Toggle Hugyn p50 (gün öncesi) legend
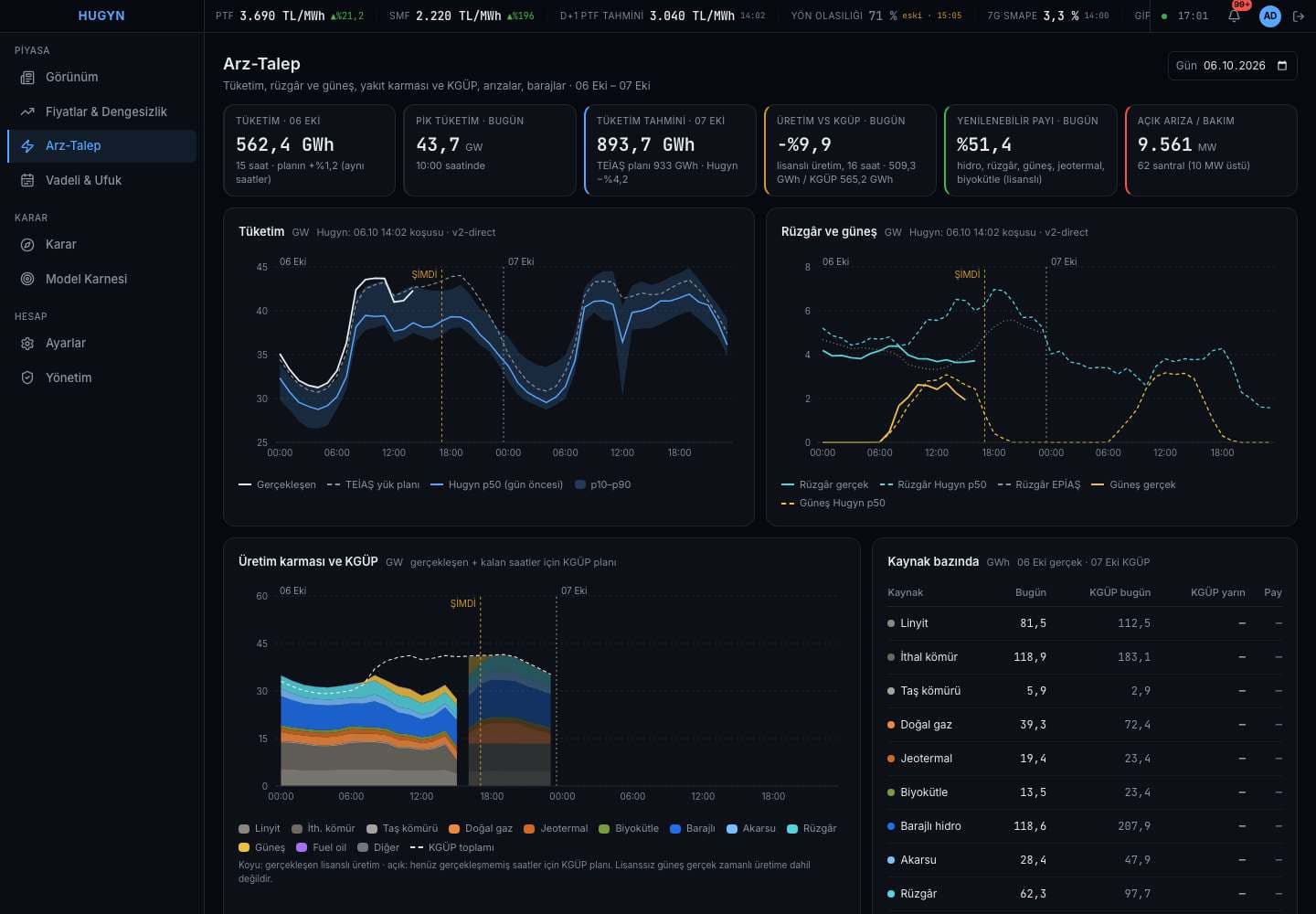The image size is (1316, 914). click(x=496, y=485)
